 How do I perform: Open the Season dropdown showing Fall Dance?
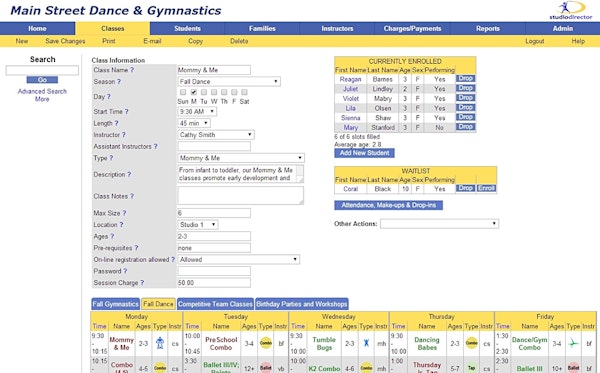229,81
